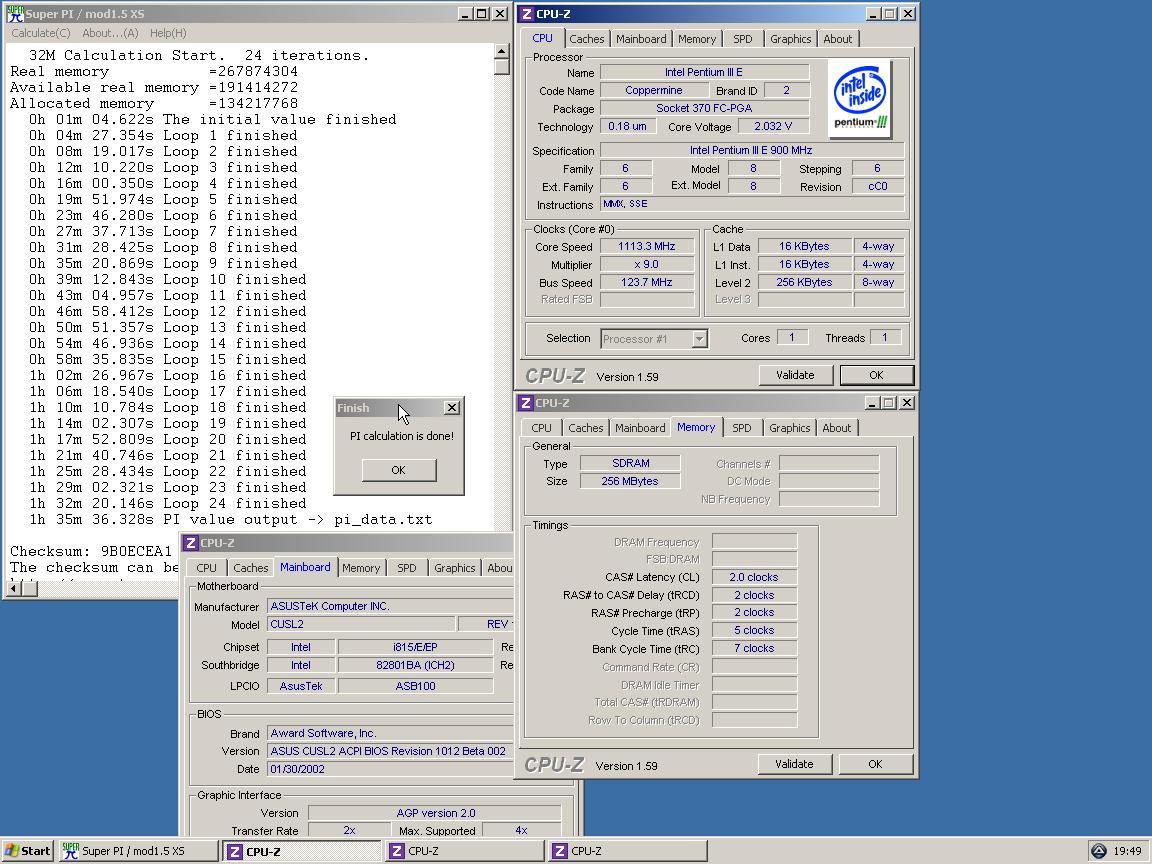
Task: Click OK in the Memory CPU-Z window
Action: pos(875,764)
